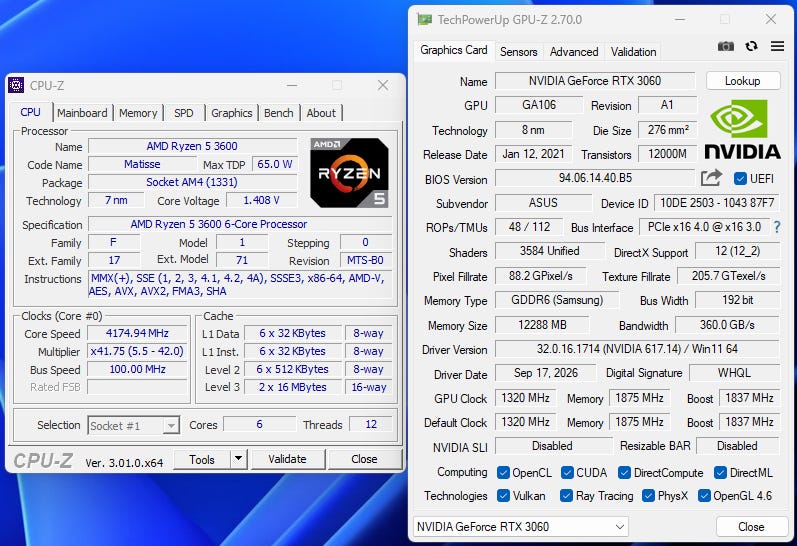The width and height of the screenshot is (797, 546).
Task: Switch to the Bench tab in CPU-Z
Action: [x=279, y=113]
